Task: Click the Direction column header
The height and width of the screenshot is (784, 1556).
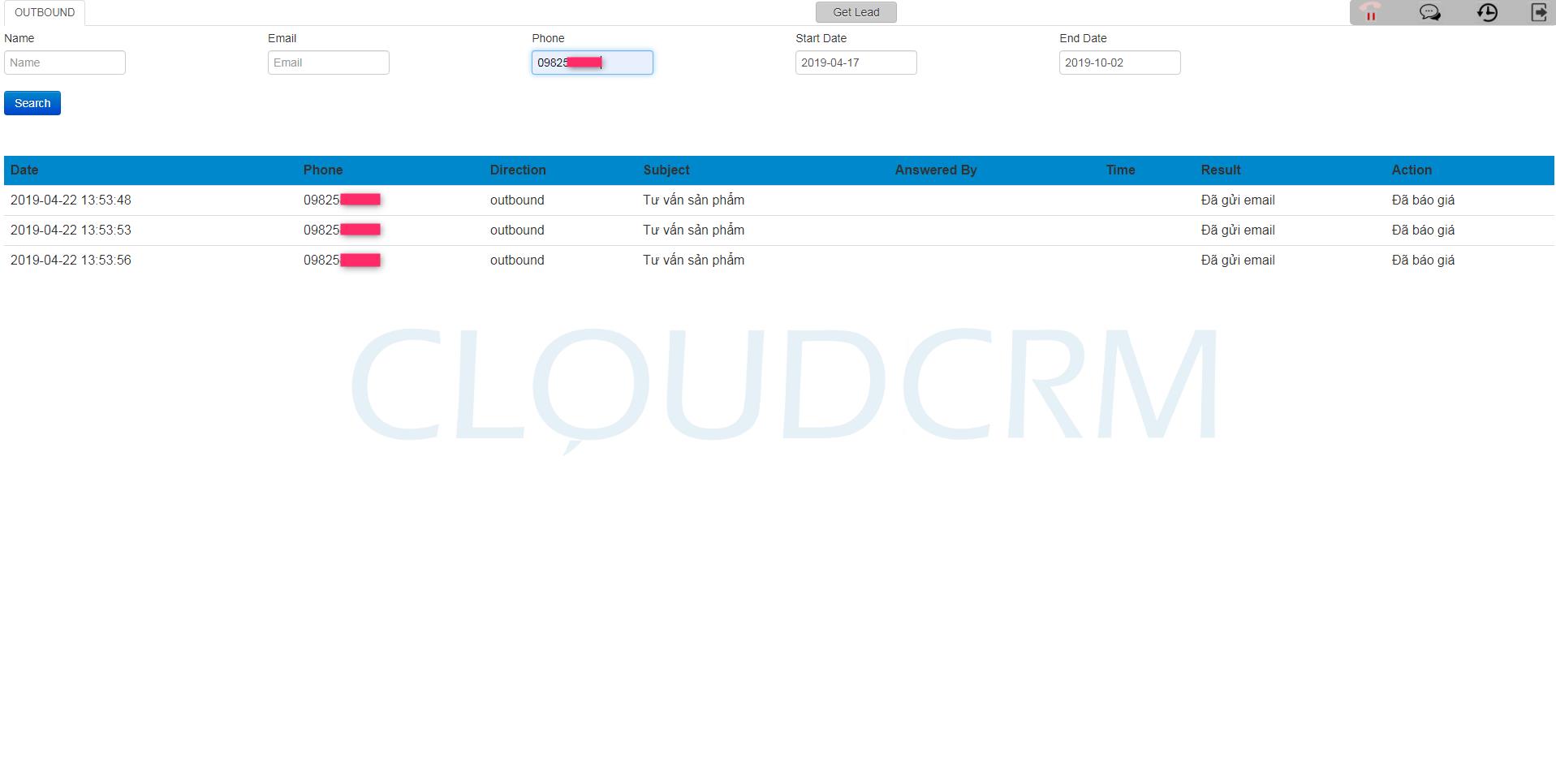Action: click(x=518, y=170)
